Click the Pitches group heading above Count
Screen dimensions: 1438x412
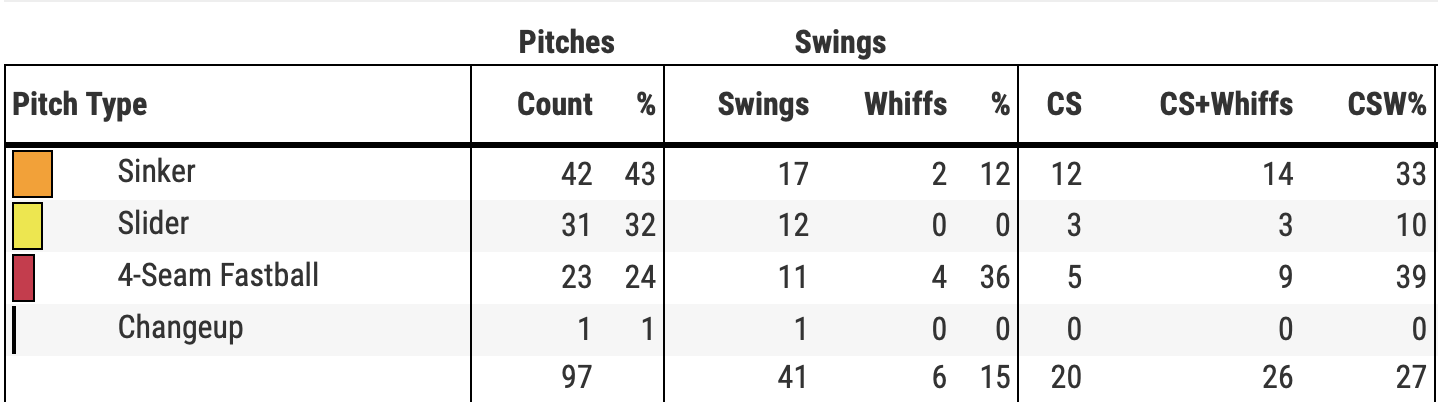[566, 42]
